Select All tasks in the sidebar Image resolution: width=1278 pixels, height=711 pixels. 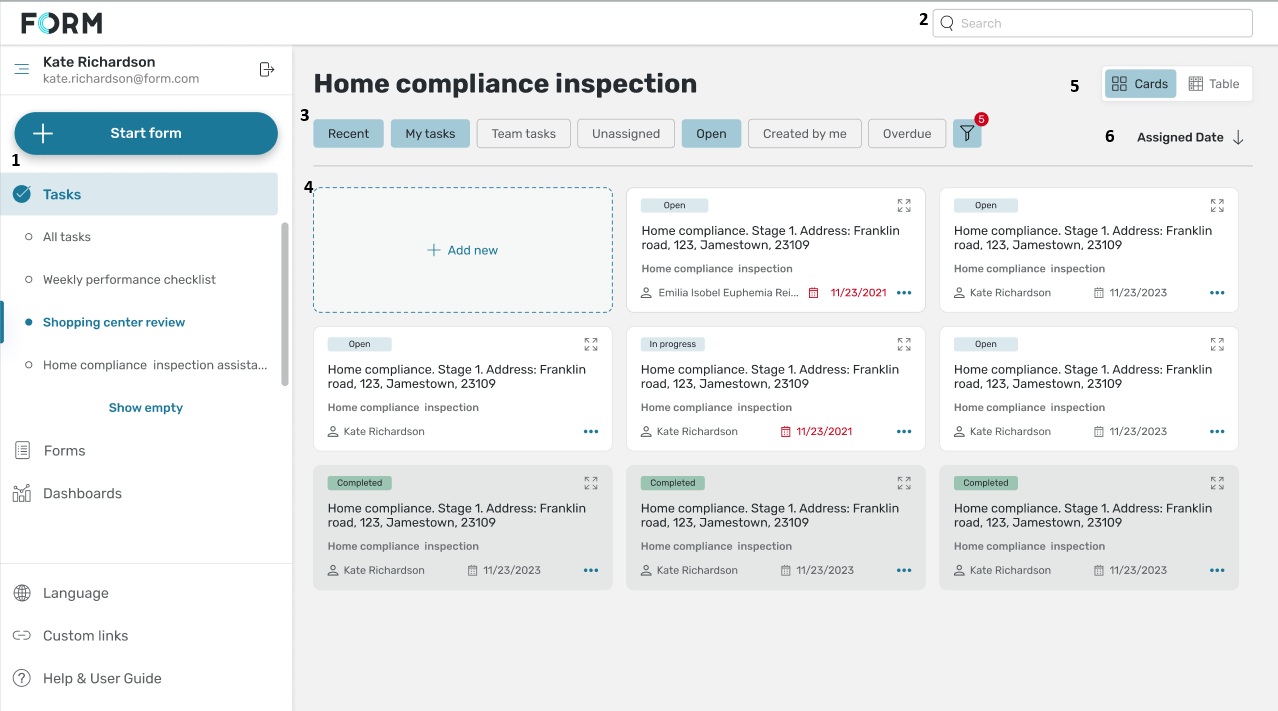click(x=67, y=237)
